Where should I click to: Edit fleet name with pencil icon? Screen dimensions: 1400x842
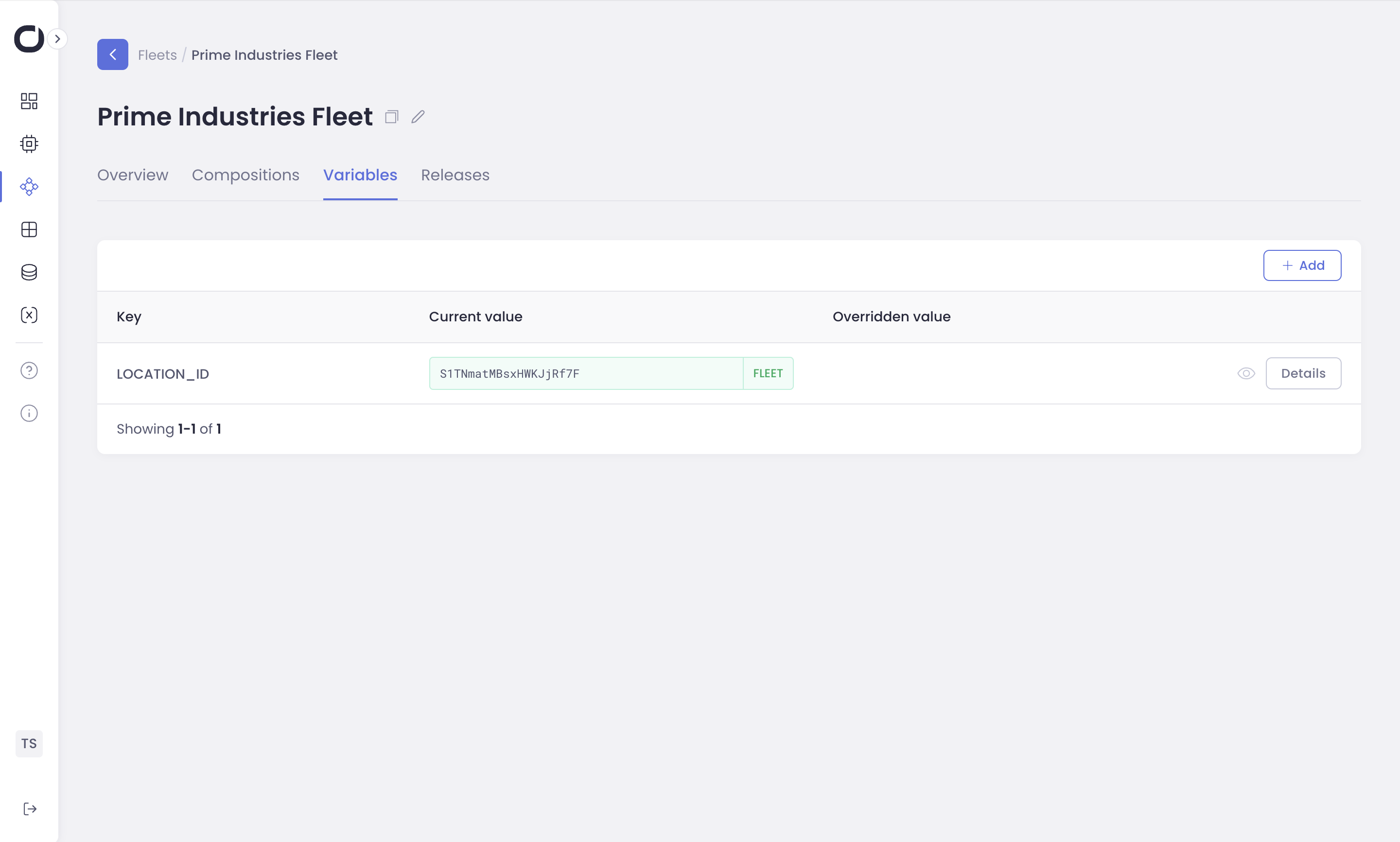click(418, 117)
